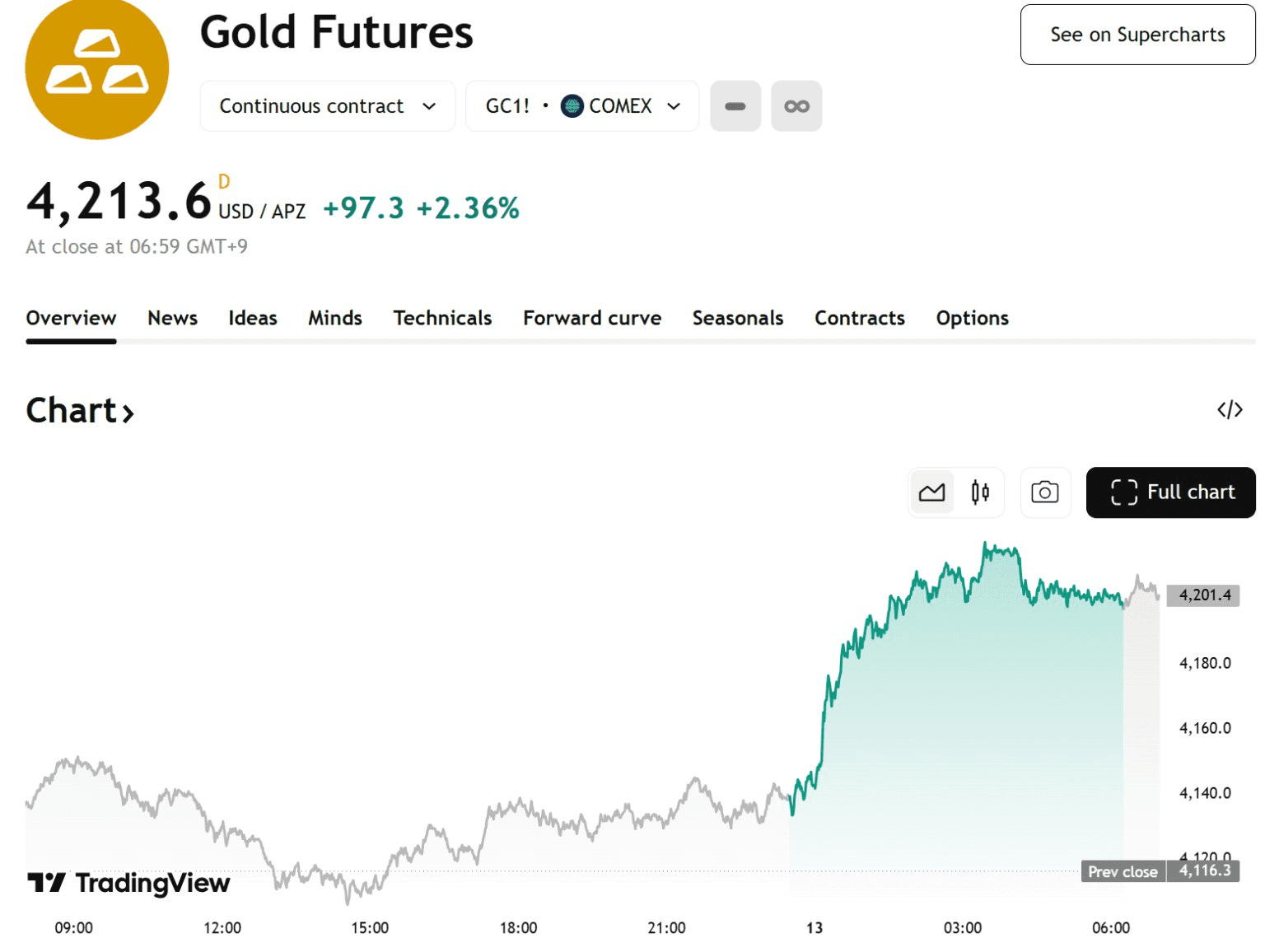
Task: Open the GC1! COMEX symbol dropdown
Action: (581, 106)
